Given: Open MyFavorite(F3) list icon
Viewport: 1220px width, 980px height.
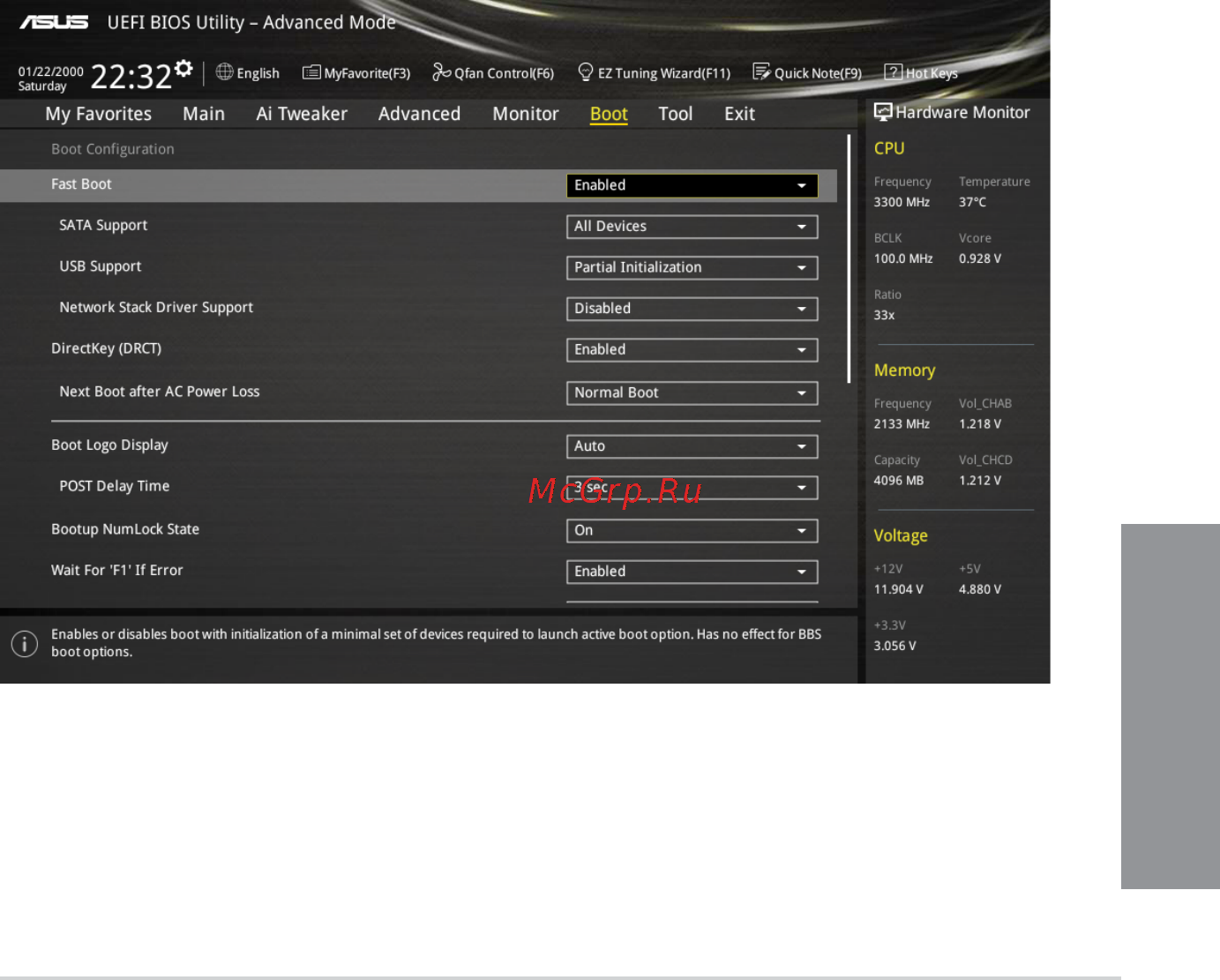Looking at the screenshot, I should coord(311,72).
